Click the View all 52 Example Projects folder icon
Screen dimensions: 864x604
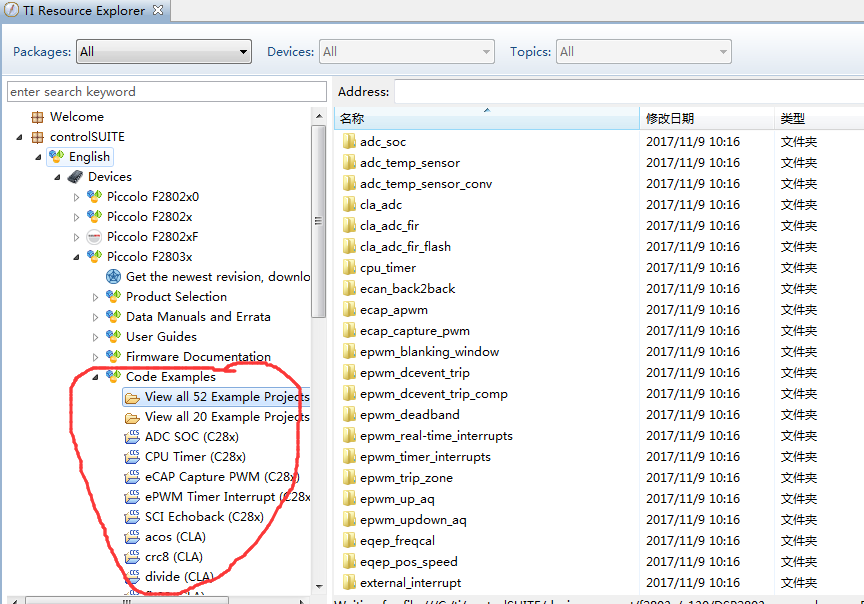pos(132,397)
